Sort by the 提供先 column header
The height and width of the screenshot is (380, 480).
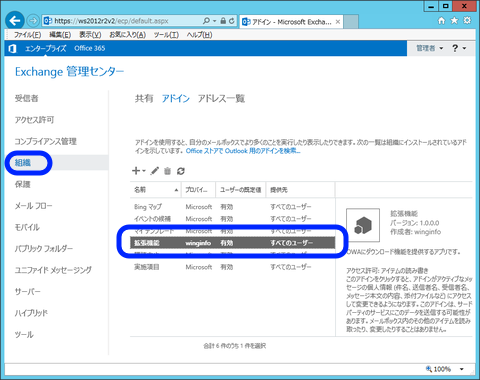point(300,190)
